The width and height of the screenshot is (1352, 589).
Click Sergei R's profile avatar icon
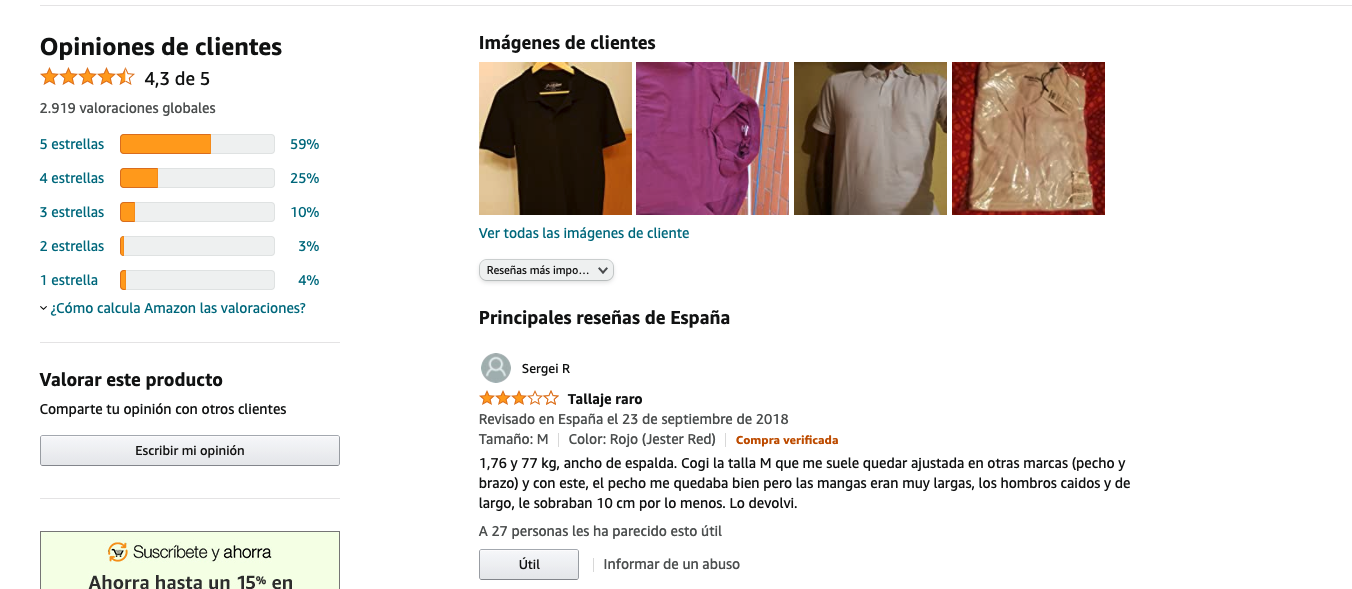[496, 368]
